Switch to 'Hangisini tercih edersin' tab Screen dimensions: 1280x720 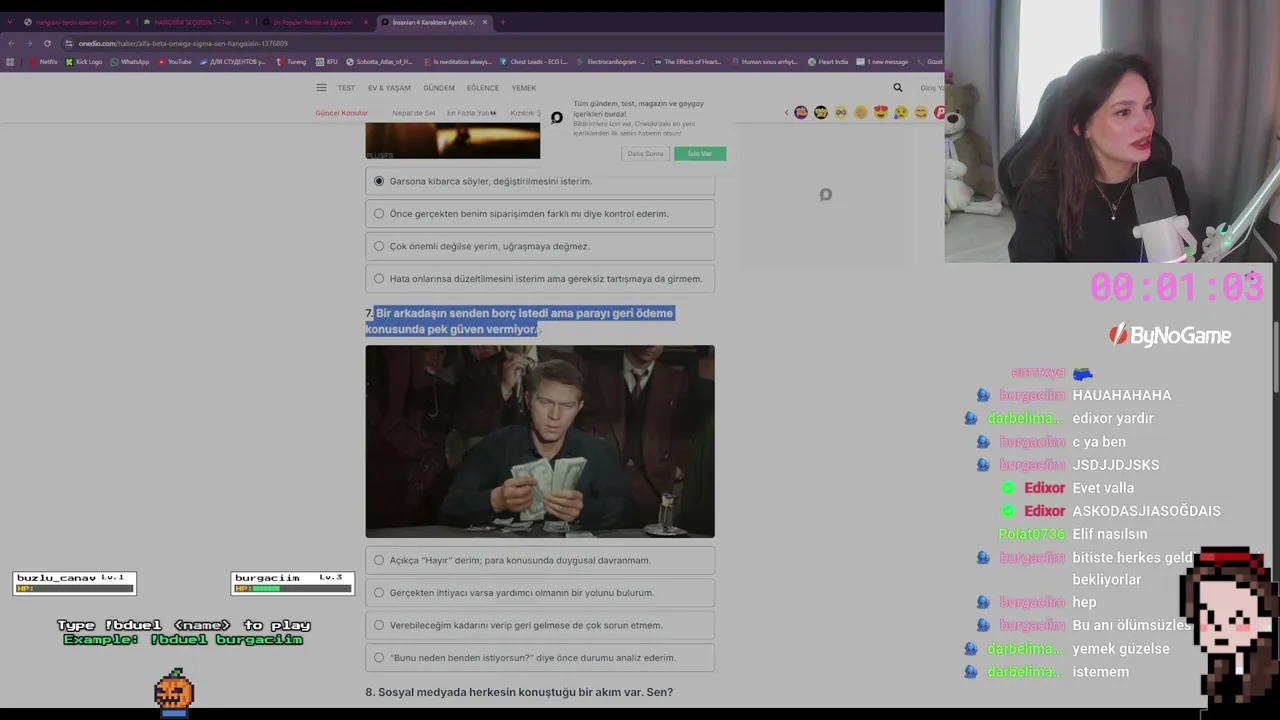tap(76, 22)
